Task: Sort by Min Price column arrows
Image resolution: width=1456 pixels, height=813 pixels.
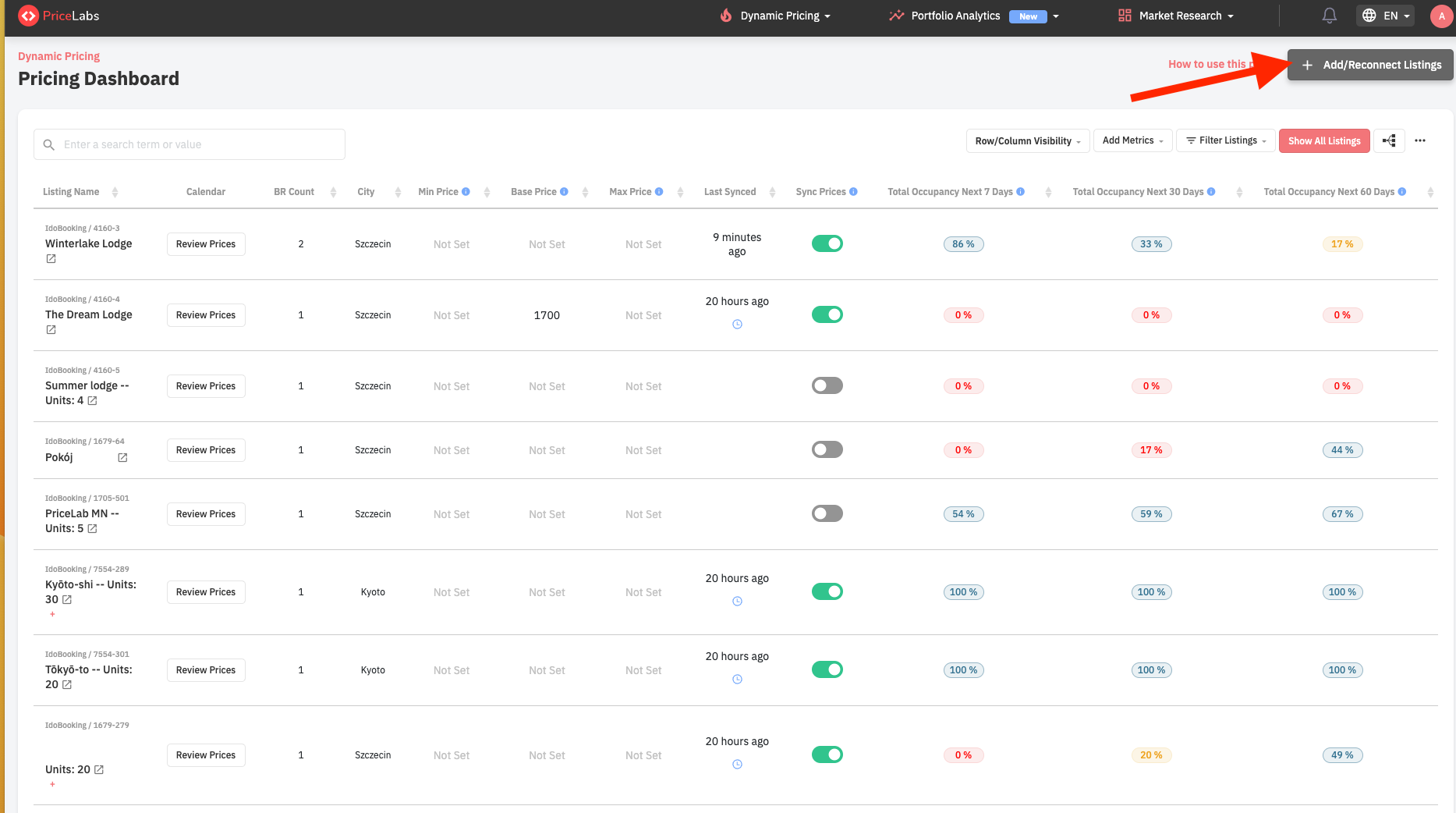Action: click(x=487, y=192)
